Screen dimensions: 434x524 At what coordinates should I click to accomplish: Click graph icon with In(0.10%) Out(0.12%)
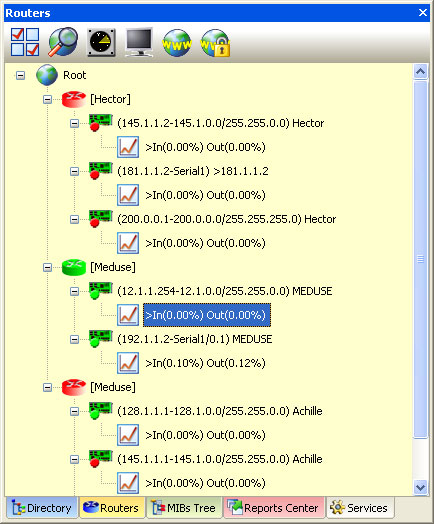pos(128,363)
